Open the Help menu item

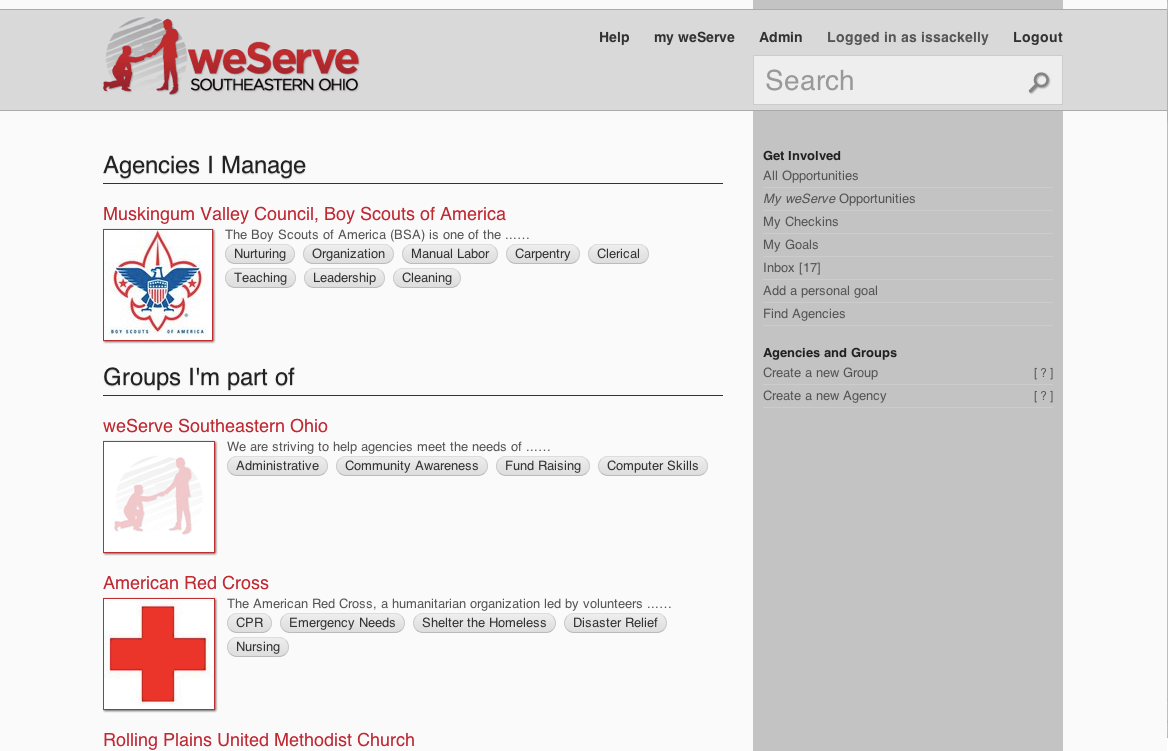coord(614,37)
